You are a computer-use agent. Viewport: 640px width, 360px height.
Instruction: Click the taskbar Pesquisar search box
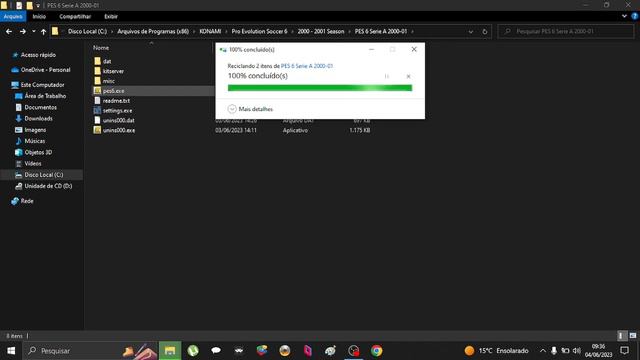pos(90,351)
